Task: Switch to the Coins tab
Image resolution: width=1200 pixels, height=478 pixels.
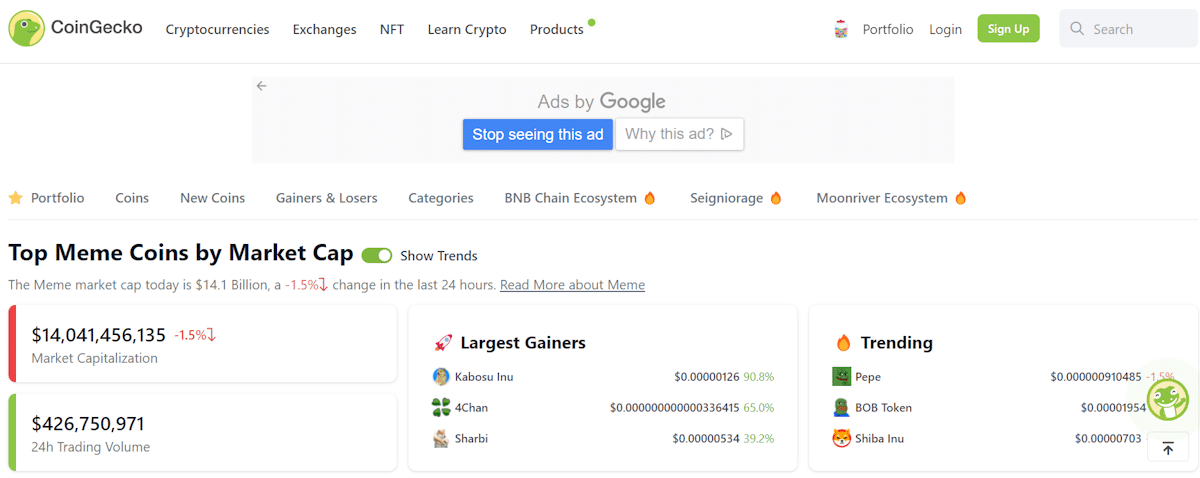Action: click(132, 198)
